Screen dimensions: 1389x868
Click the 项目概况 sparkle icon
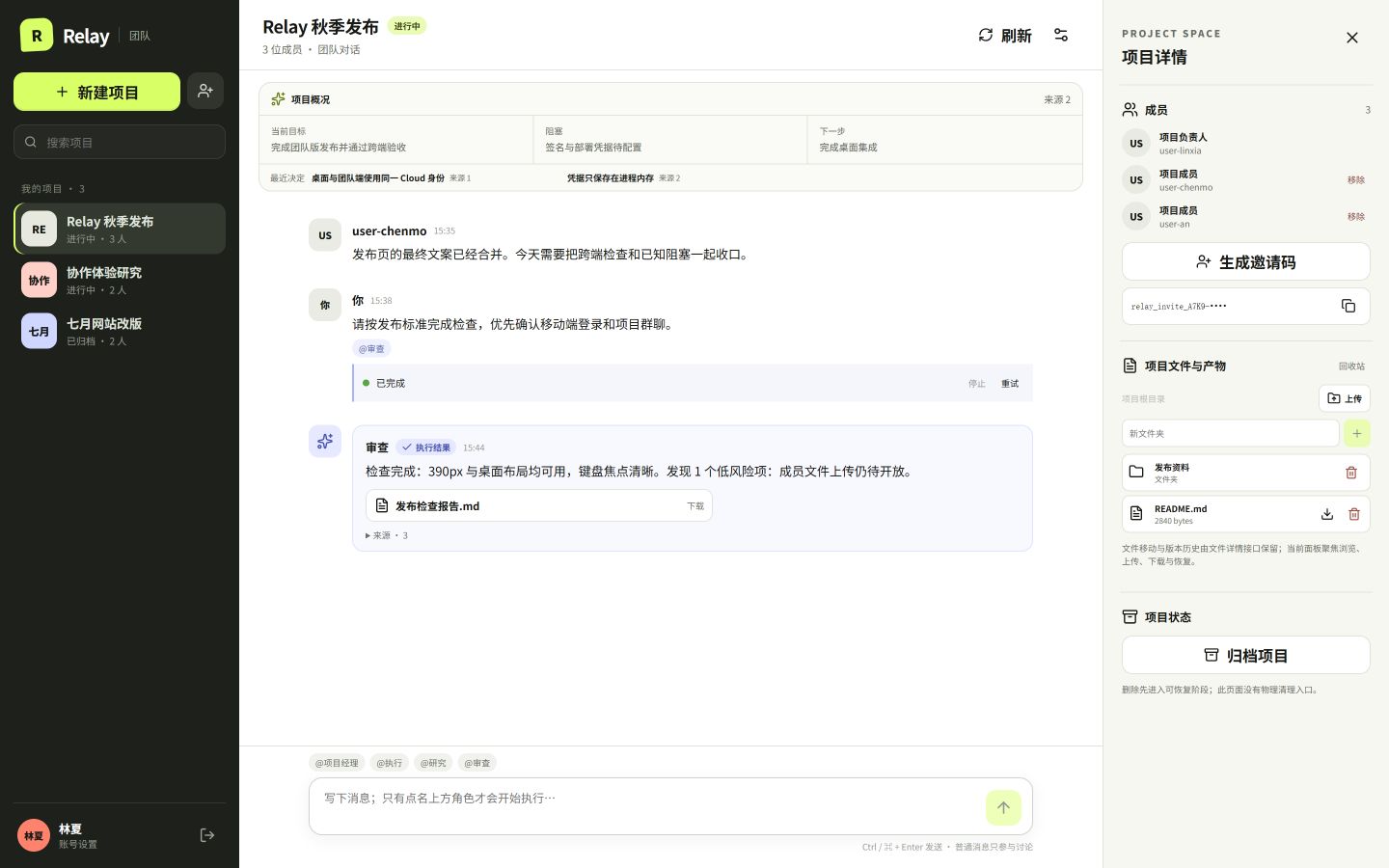point(278,99)
